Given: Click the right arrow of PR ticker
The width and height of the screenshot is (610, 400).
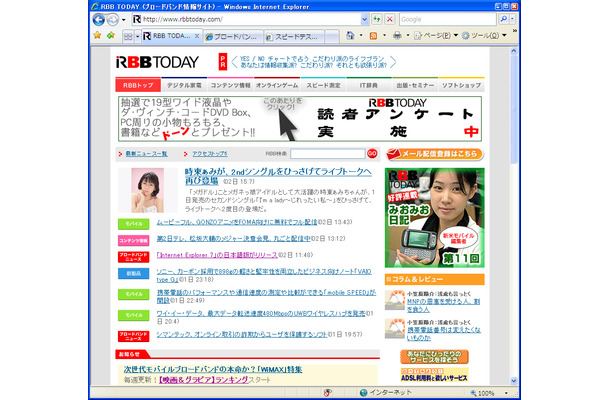Looking at the screenshot, I should click(393, 62).
